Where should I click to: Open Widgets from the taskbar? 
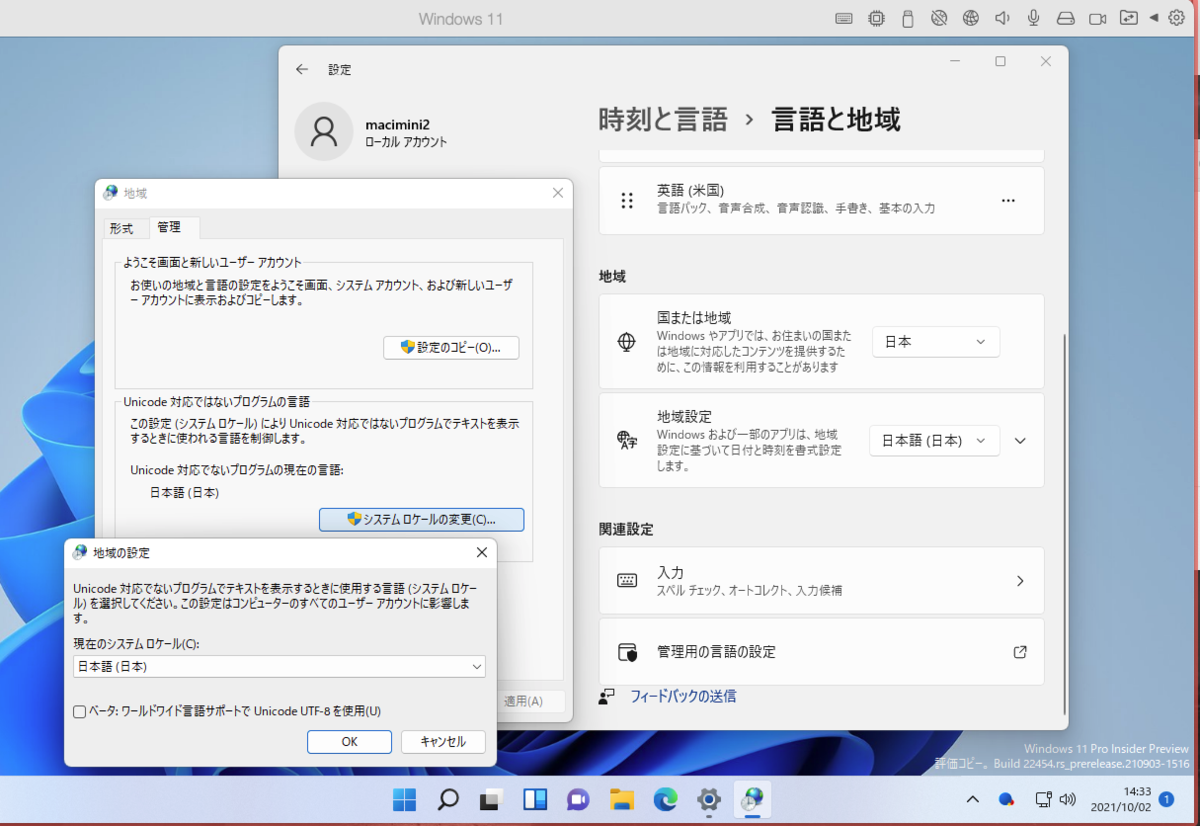[535, 799]
